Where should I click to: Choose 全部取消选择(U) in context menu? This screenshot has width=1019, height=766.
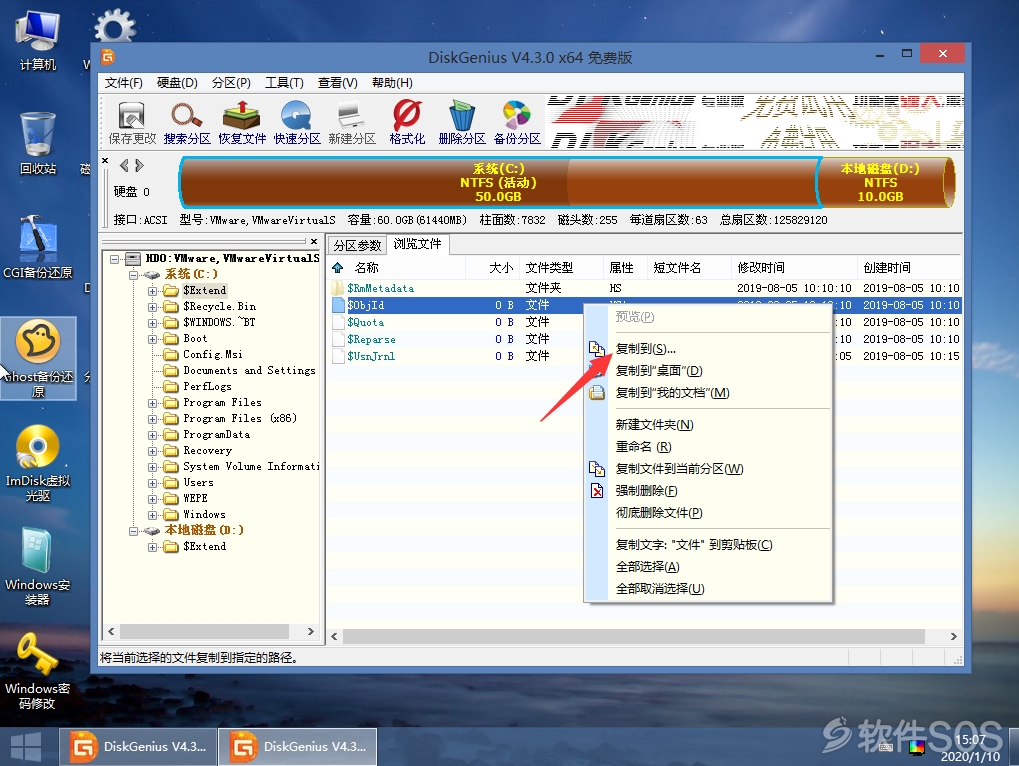coord(708,589)
